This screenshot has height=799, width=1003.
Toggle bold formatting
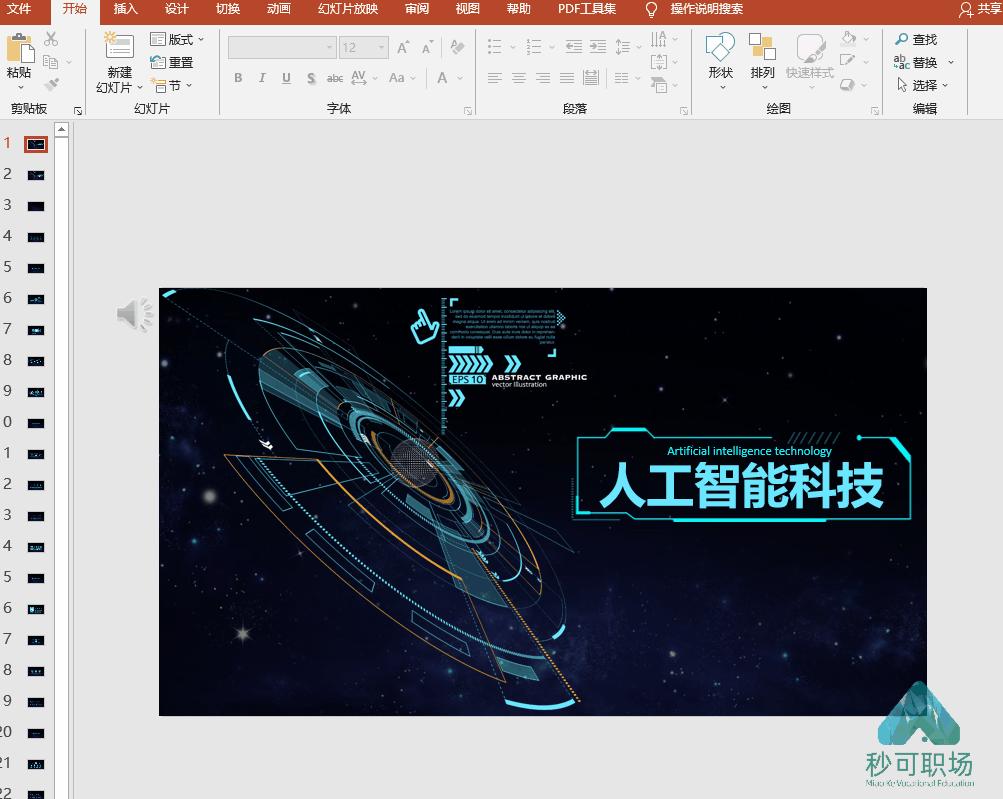tap(238, 77)
